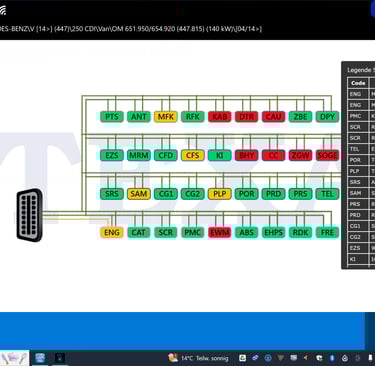Click the Bluetooth tray icon

coord(332,358)
